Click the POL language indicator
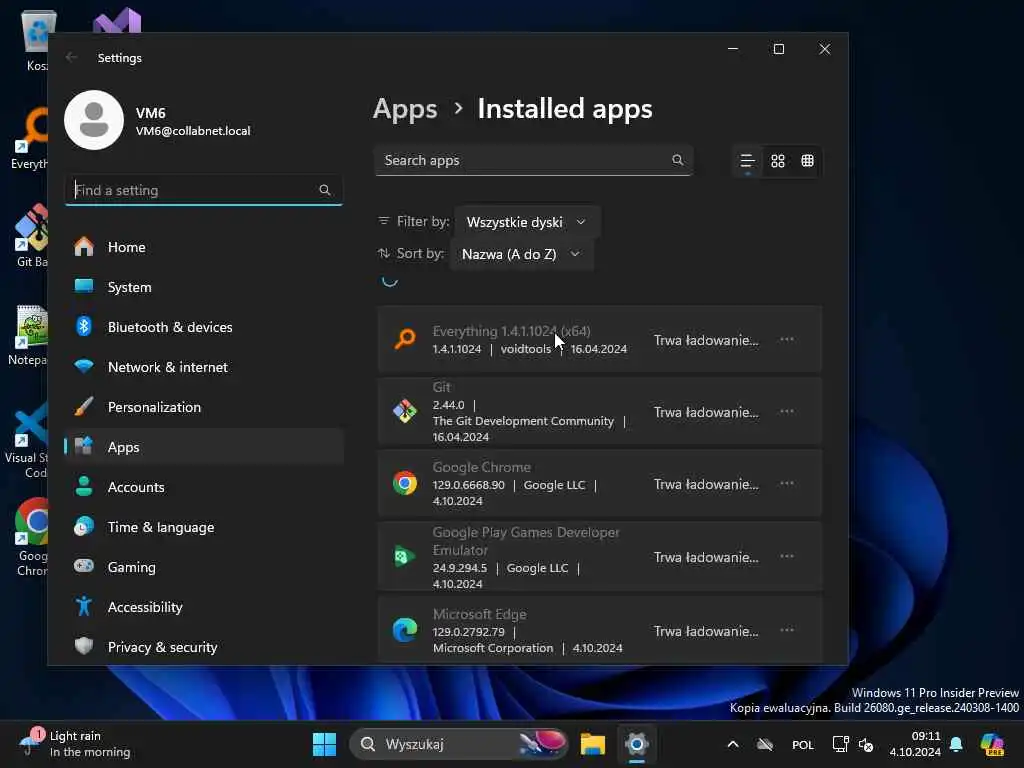Screen dimensions: 1024x768 coord(803,745)
